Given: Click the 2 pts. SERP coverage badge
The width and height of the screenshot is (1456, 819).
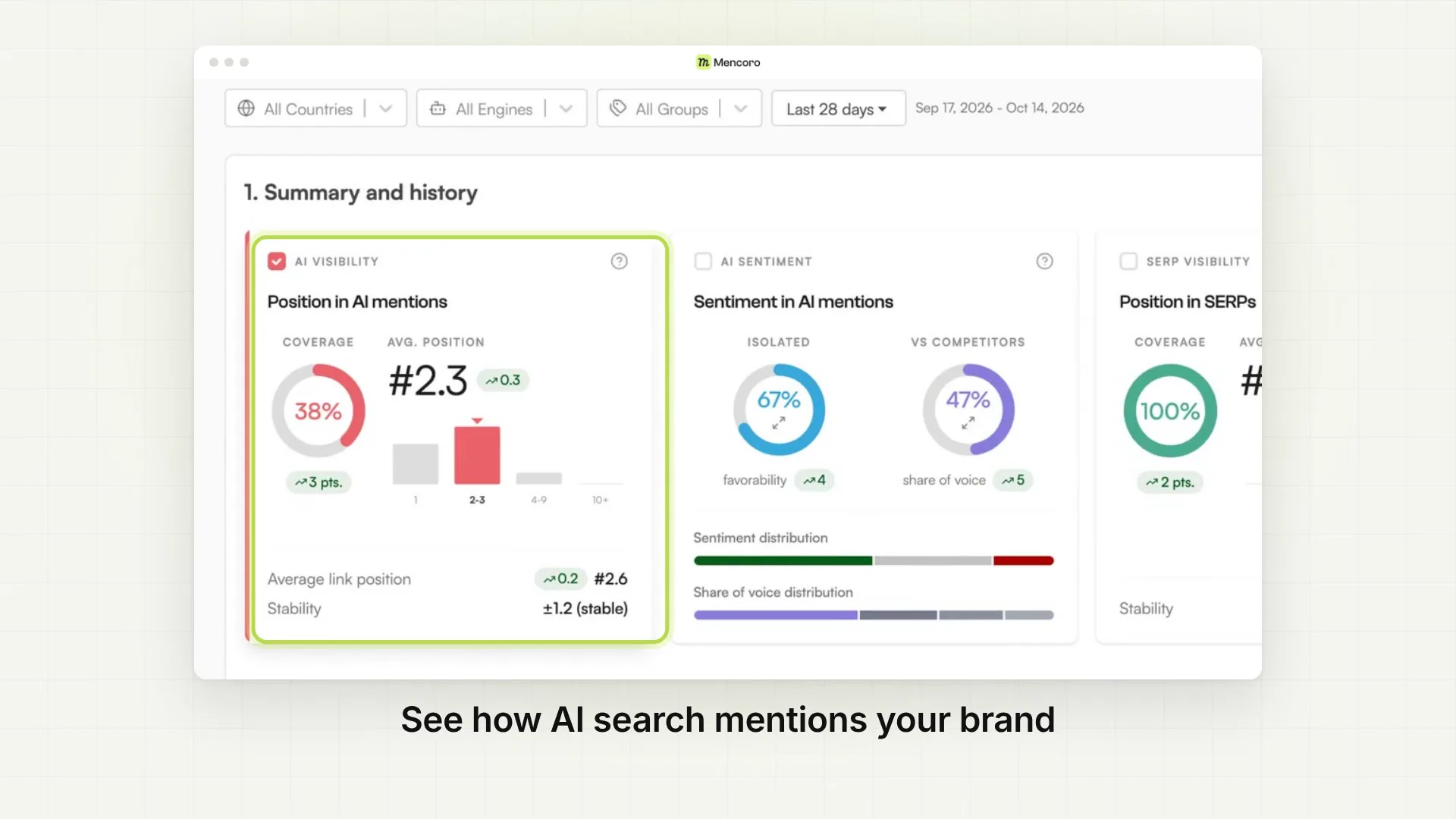Looking at the screenshot, I should tap(1170, 482).
